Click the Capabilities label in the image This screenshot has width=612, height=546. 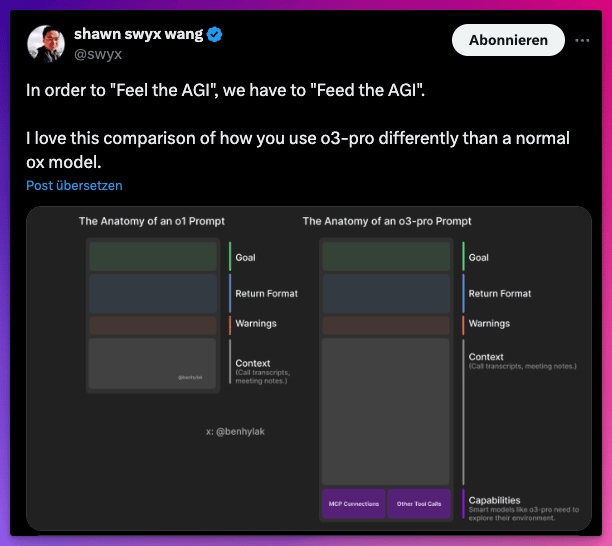(x=494, y=499)
